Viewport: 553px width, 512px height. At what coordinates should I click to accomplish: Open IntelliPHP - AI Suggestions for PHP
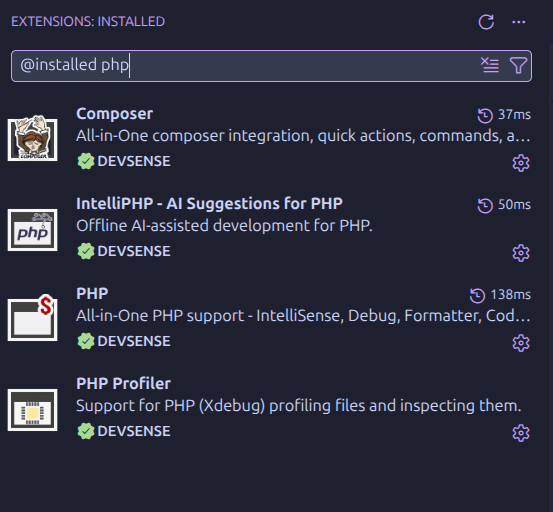point(209,204)
